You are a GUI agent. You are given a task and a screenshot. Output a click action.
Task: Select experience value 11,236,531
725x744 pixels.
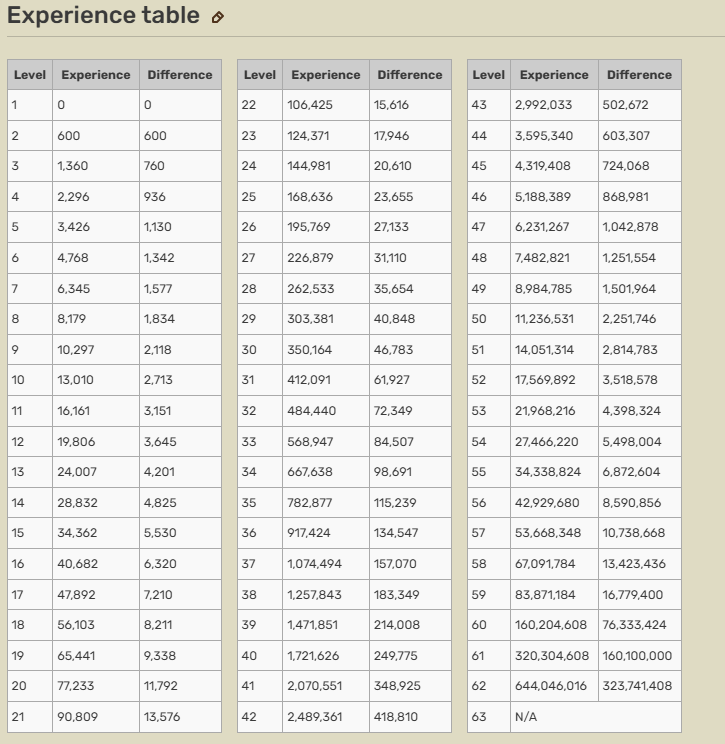click(544, 319)
